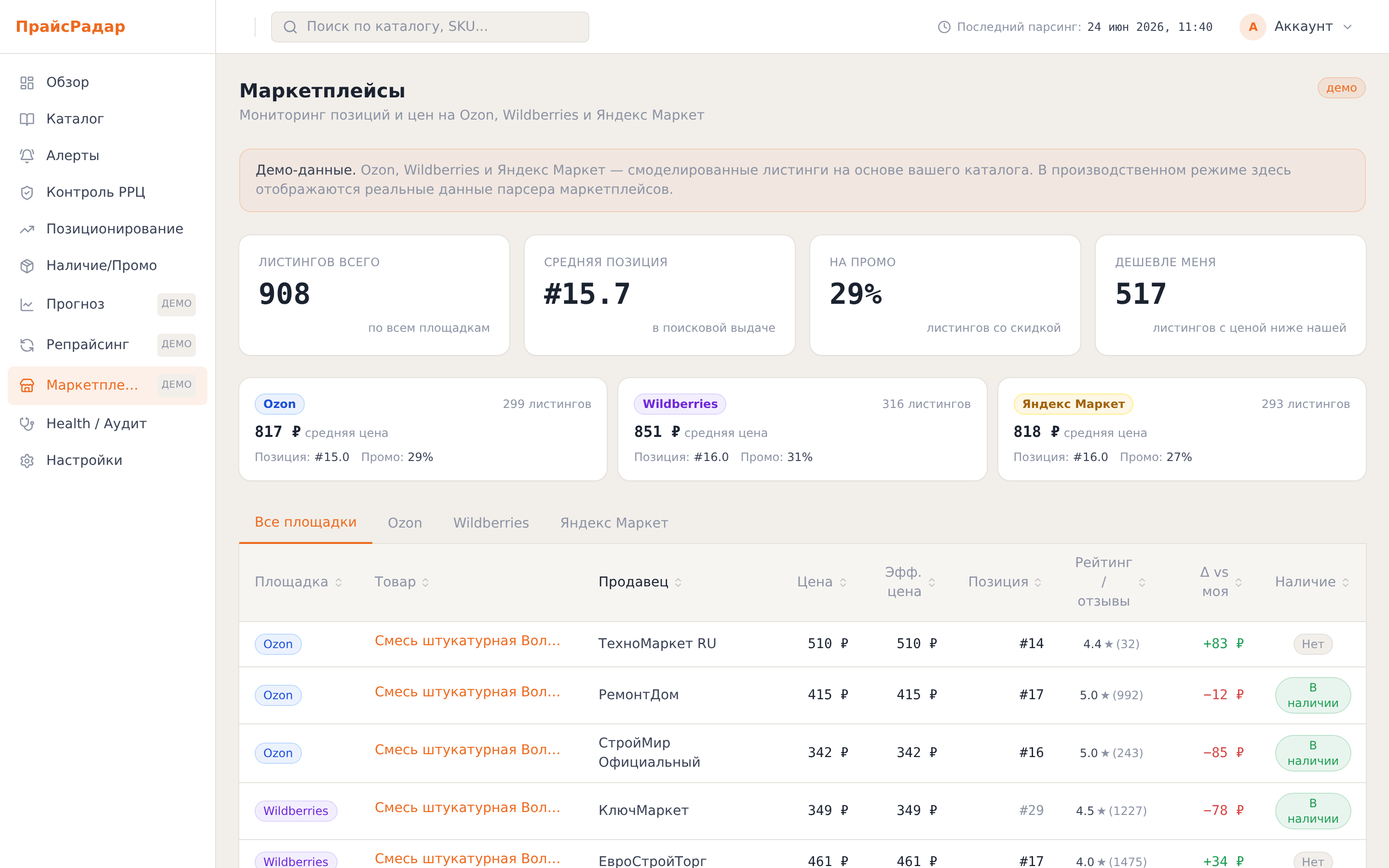Click В наличии status in РемонтДом row
Screen dimensions: 1389x868
(1313, 695)
